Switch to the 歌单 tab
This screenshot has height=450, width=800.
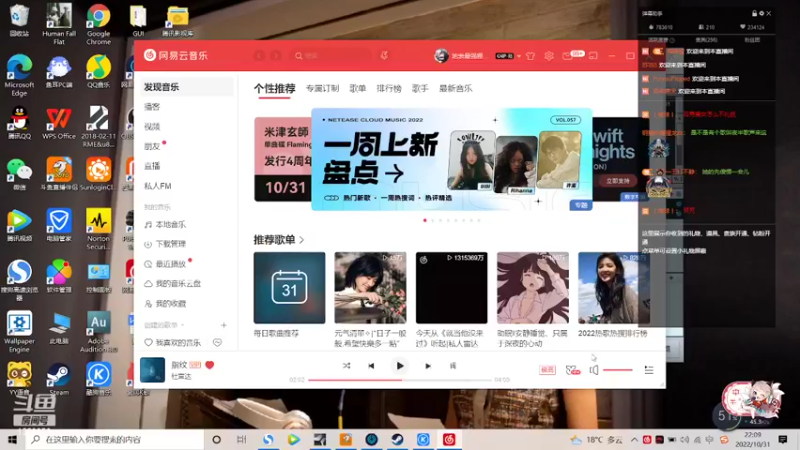pos(358,88)
